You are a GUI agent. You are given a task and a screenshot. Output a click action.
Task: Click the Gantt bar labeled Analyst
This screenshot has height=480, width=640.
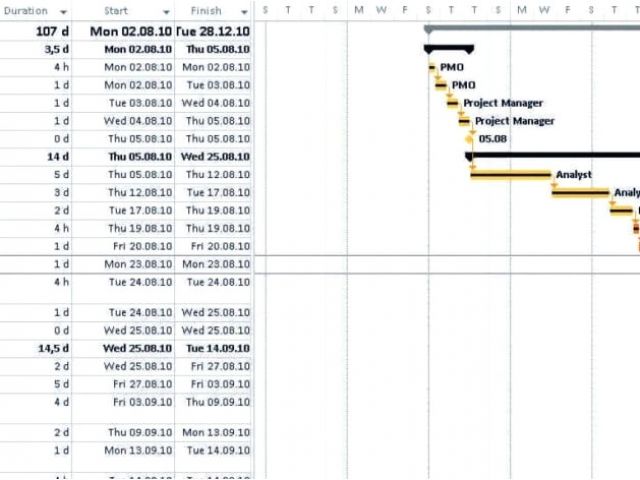click(x=511, y=175)
